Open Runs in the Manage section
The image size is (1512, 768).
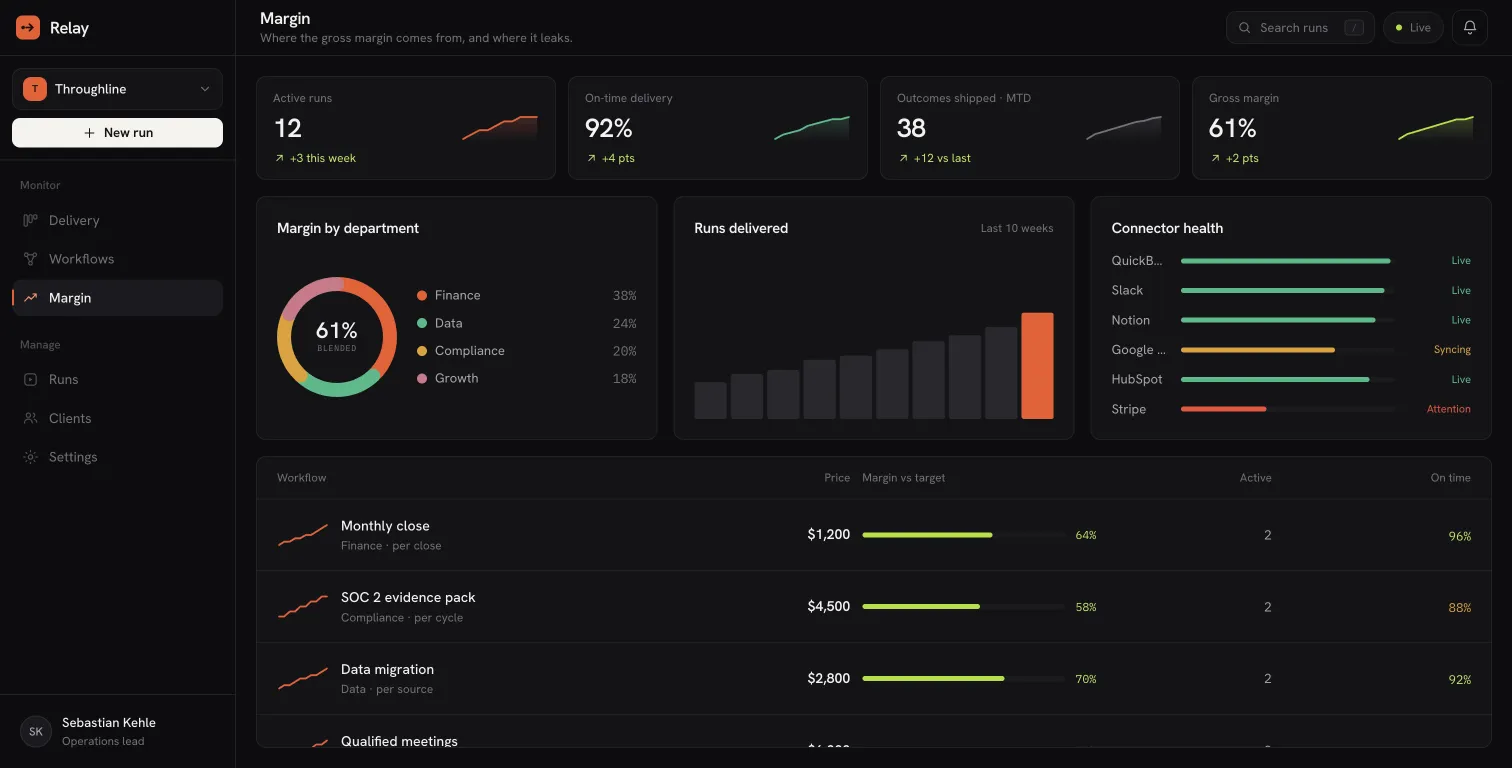click(x=117, y=379)
